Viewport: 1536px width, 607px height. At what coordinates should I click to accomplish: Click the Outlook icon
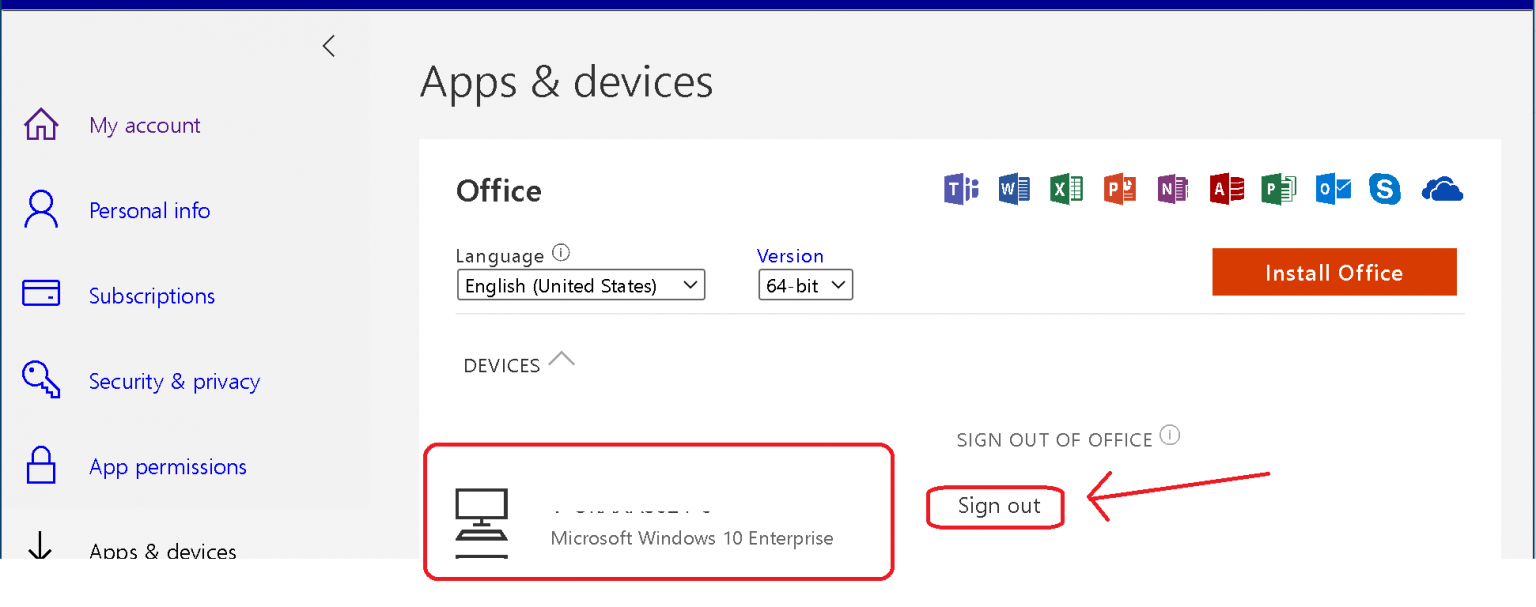coord(1332,189)
